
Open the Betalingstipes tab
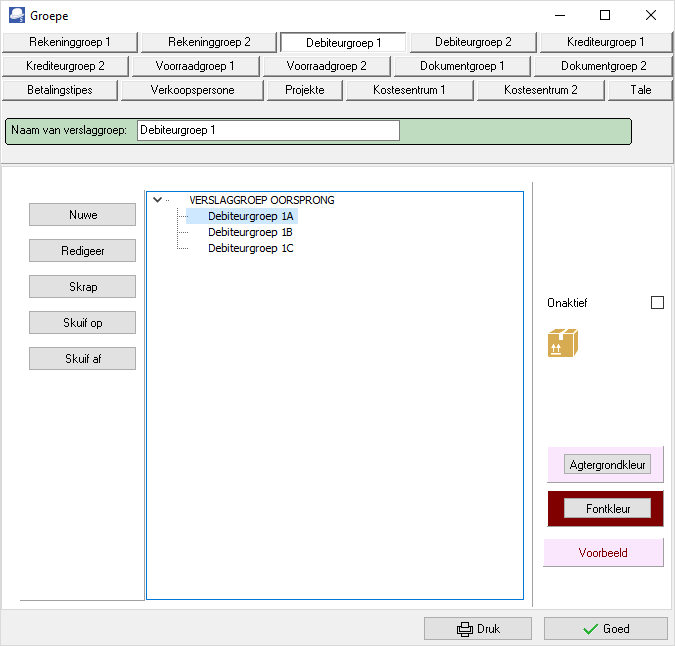(x=60, y=90)
